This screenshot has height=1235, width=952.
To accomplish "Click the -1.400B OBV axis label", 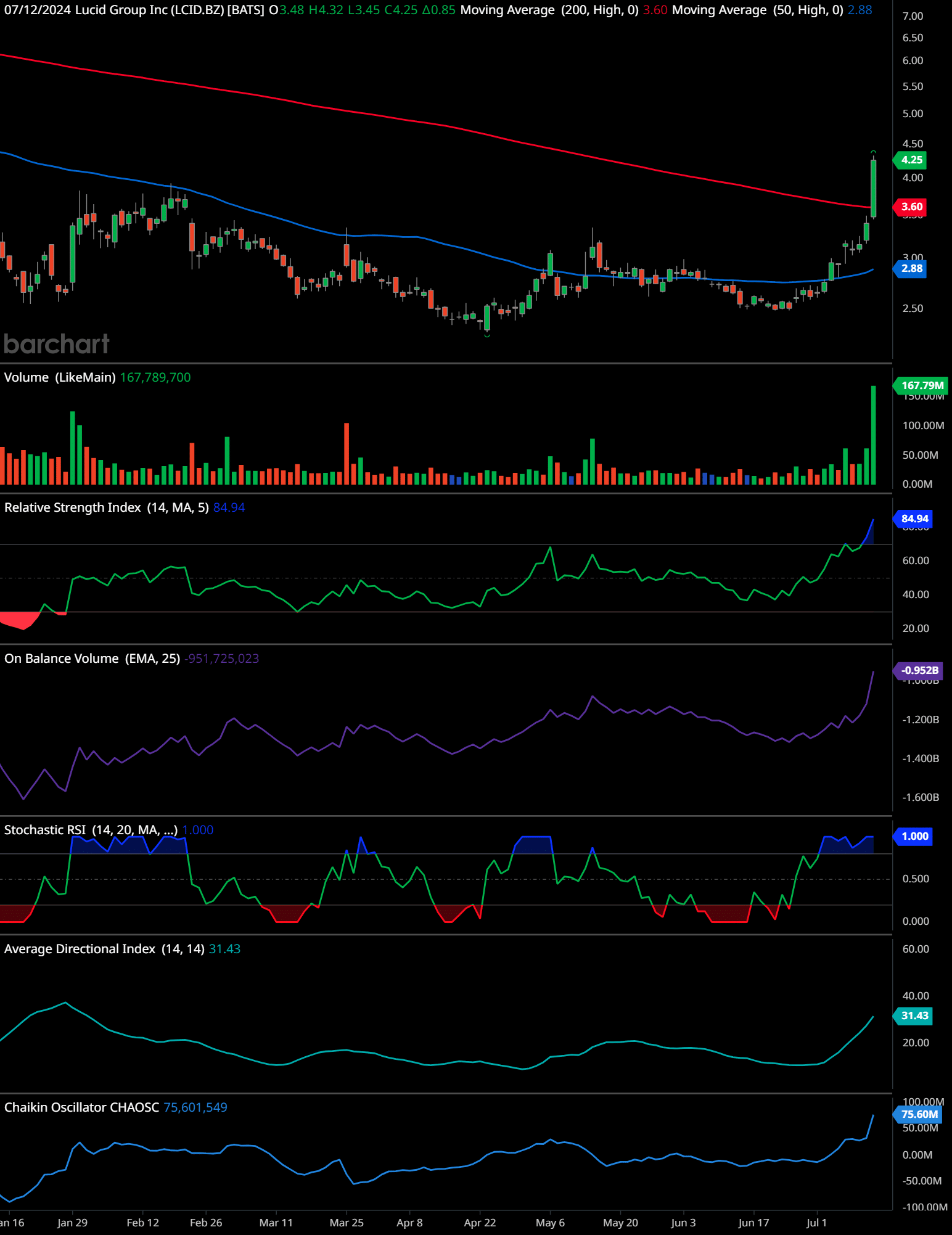I will point(921,758).
